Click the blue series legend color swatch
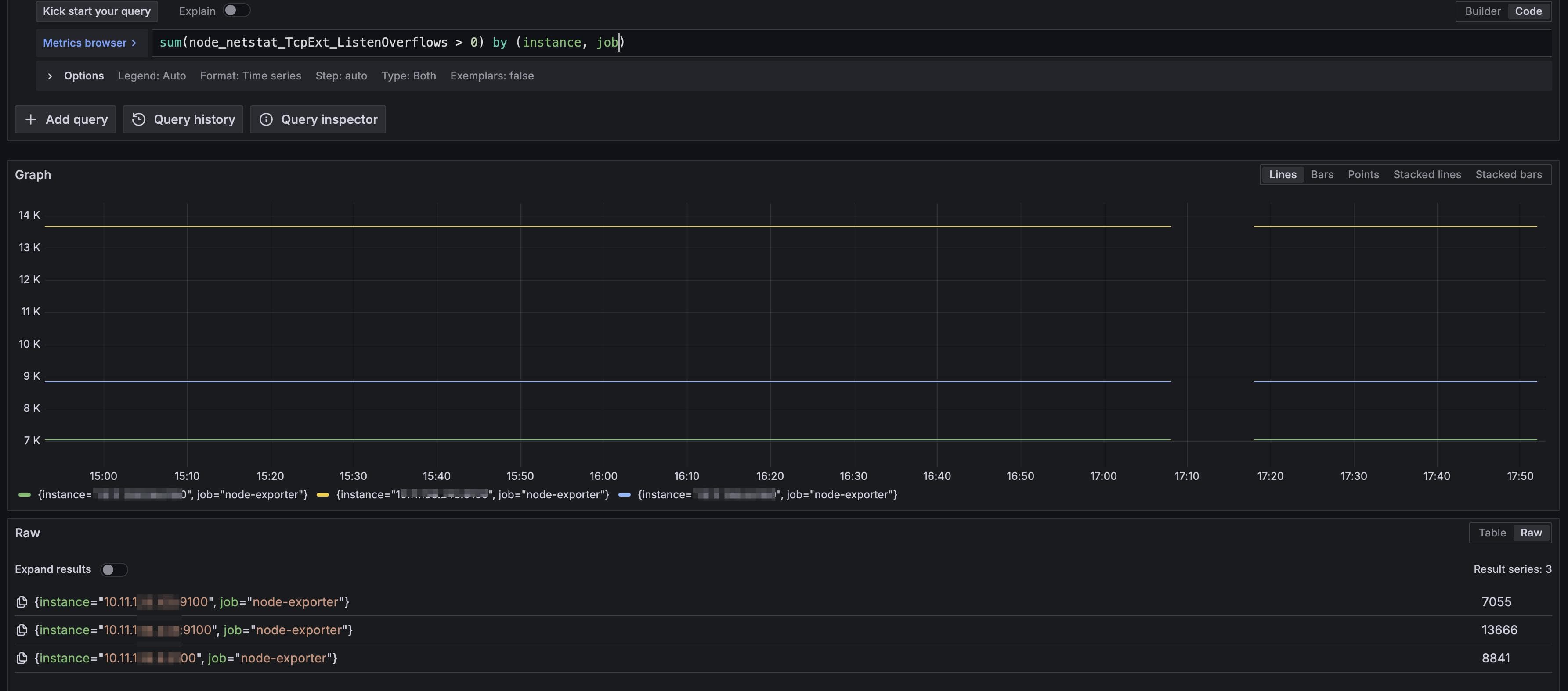 tap(624, 495)
